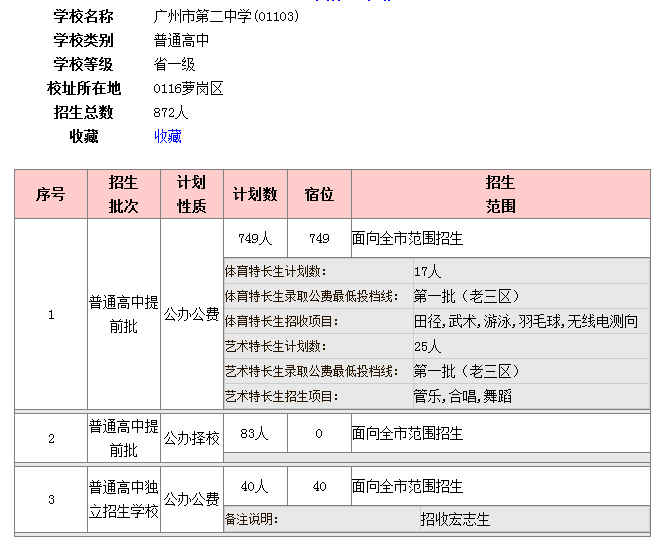The image size is (661, 539).
Task: Click 艺术特长生招生项目 label
Action: coord(282,397)
